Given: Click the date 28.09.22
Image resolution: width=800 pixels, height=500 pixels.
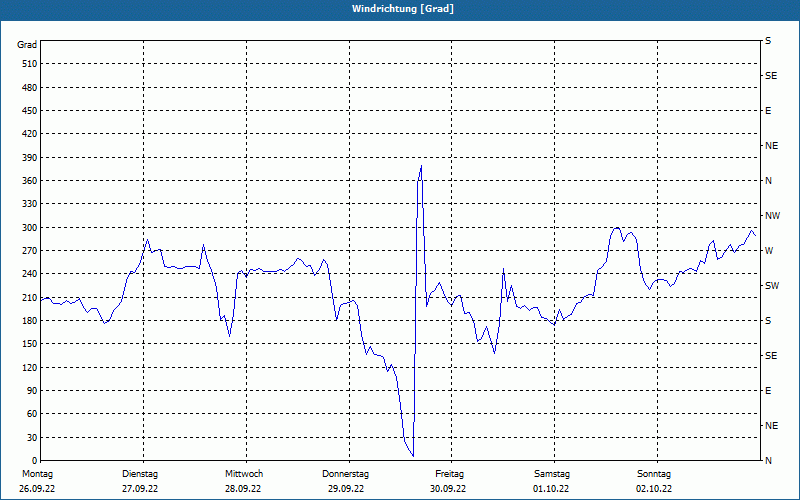Looking at the screenshot, I should (x=243, y=489).
